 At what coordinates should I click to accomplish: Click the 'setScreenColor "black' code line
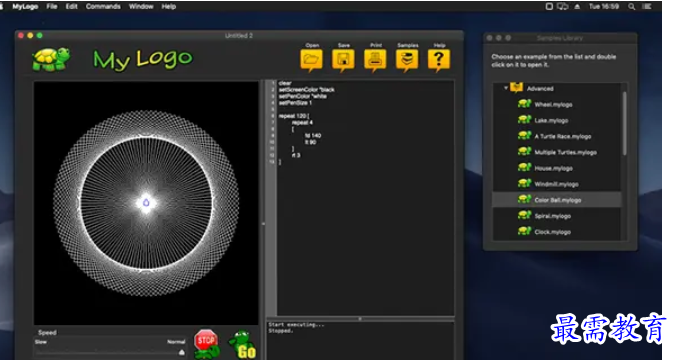pyautogui.click(x=307, y=90)
